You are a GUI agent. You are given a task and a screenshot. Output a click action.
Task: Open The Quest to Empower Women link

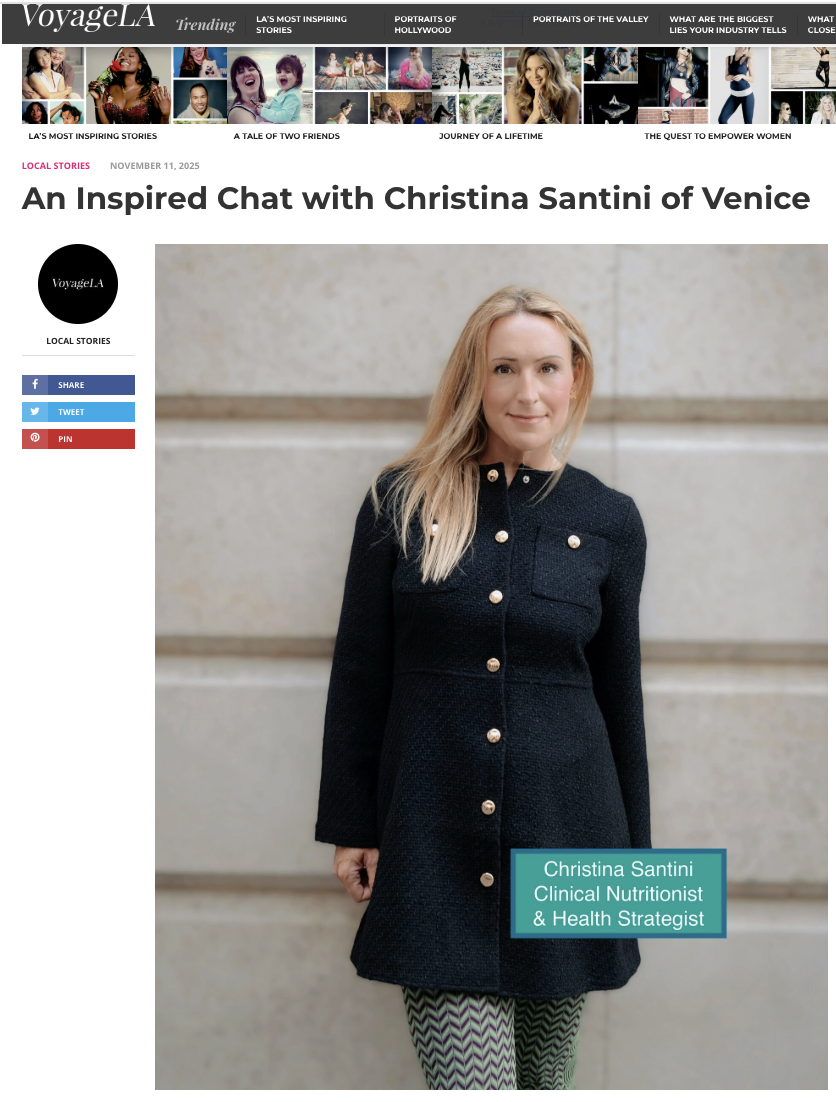tap(717, 136)
